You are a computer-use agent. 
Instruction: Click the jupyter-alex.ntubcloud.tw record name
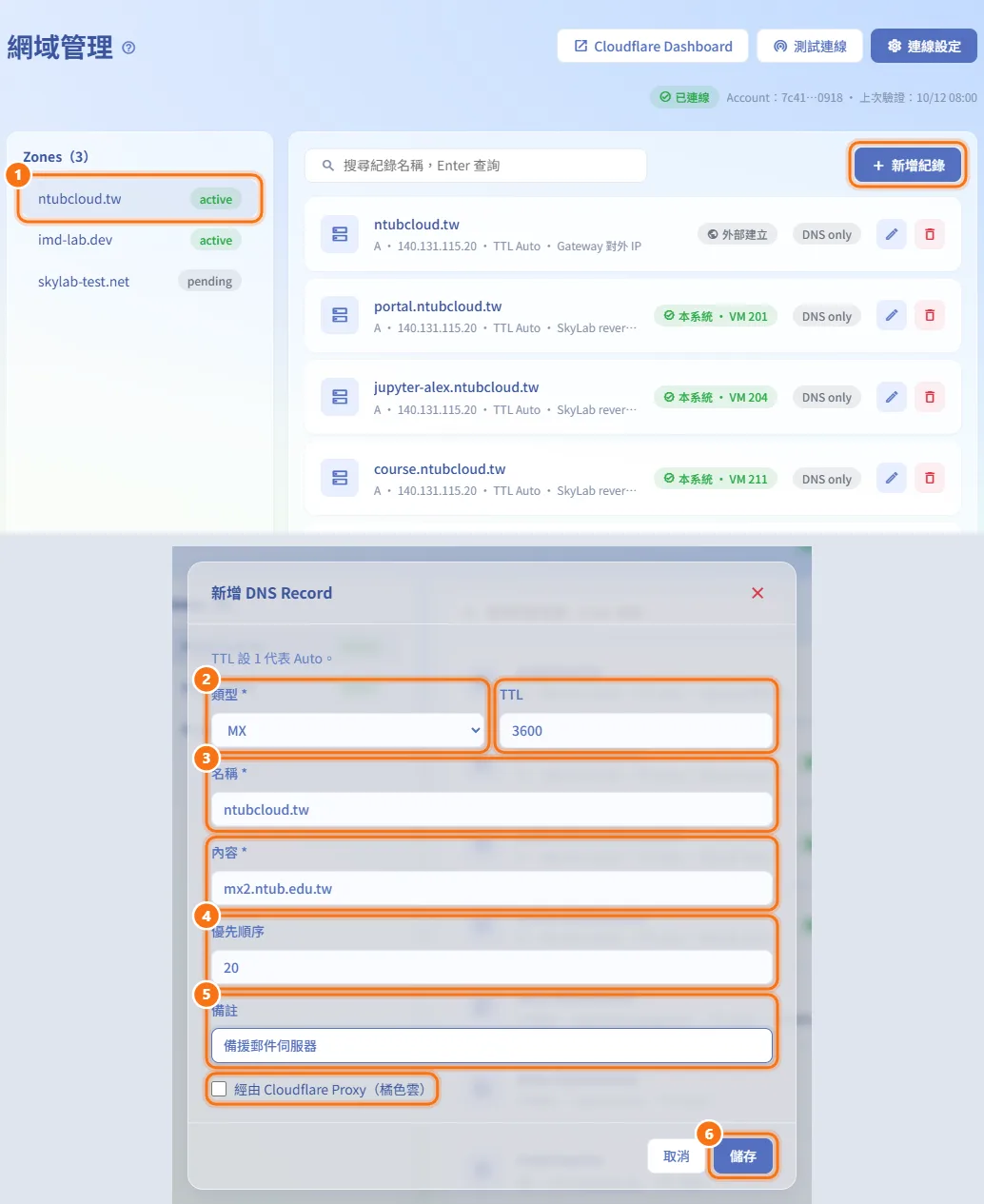tap(457, 386)
